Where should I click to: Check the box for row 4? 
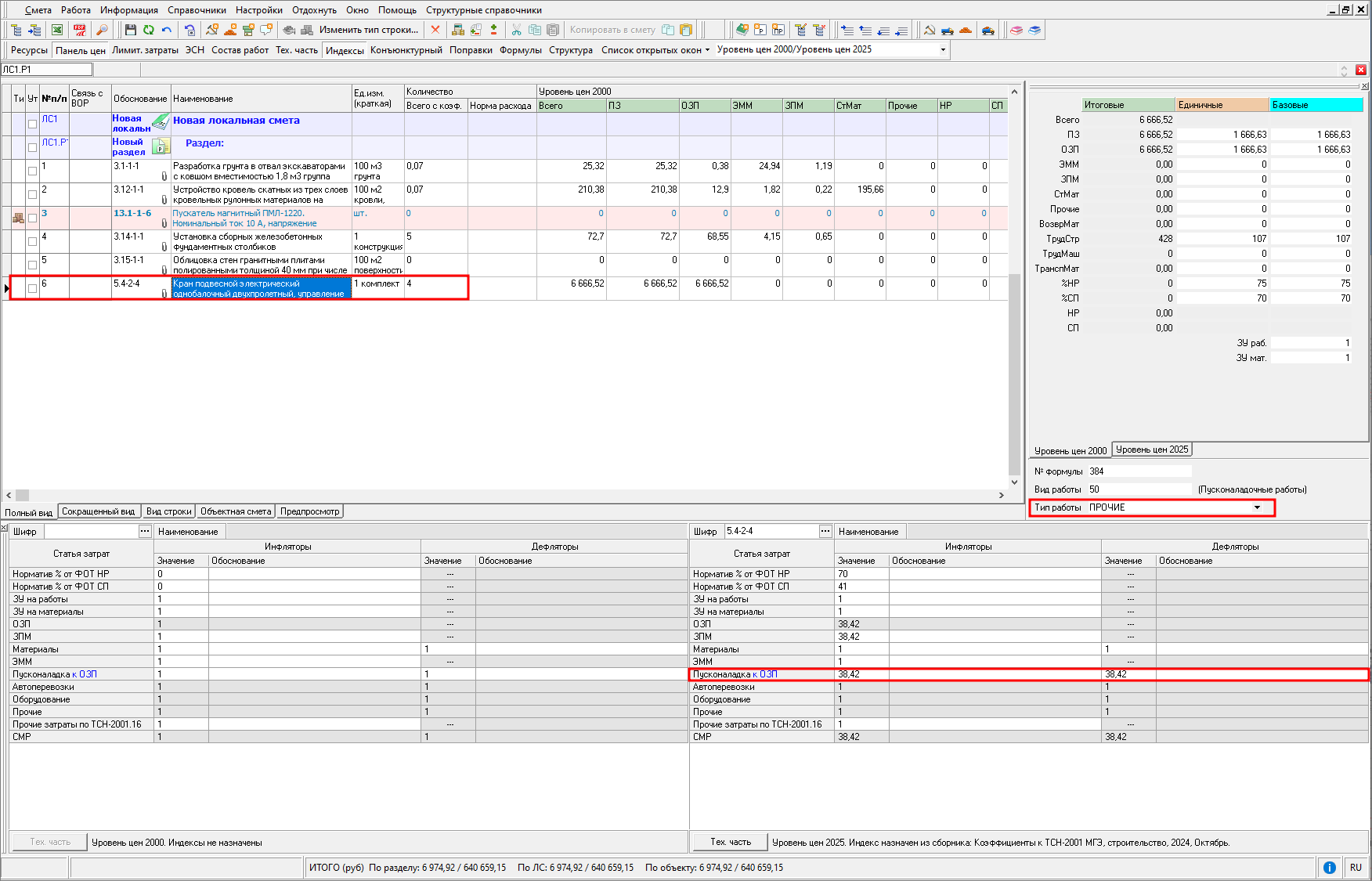pos(32,241)
